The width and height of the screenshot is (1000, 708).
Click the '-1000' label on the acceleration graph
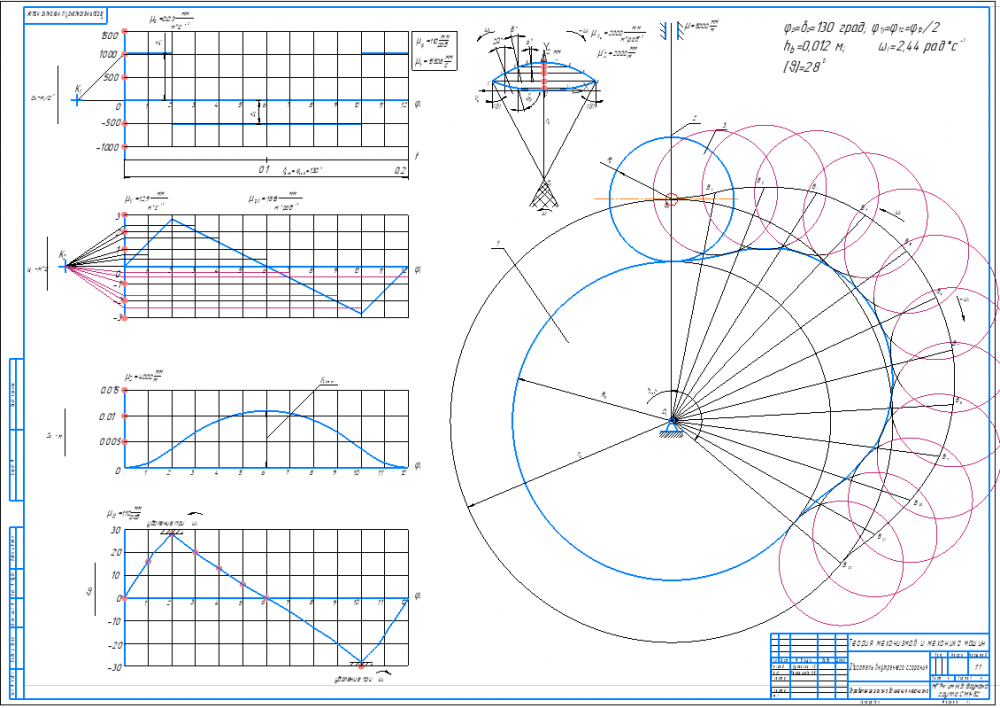coord(108,147)
